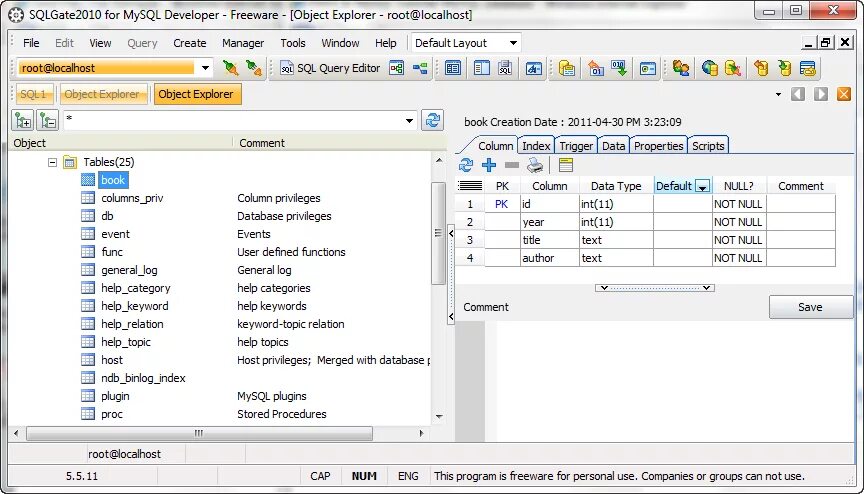This screenshot has height=494, width=864.
Task: Open the Manager menu
Action: 243,43
